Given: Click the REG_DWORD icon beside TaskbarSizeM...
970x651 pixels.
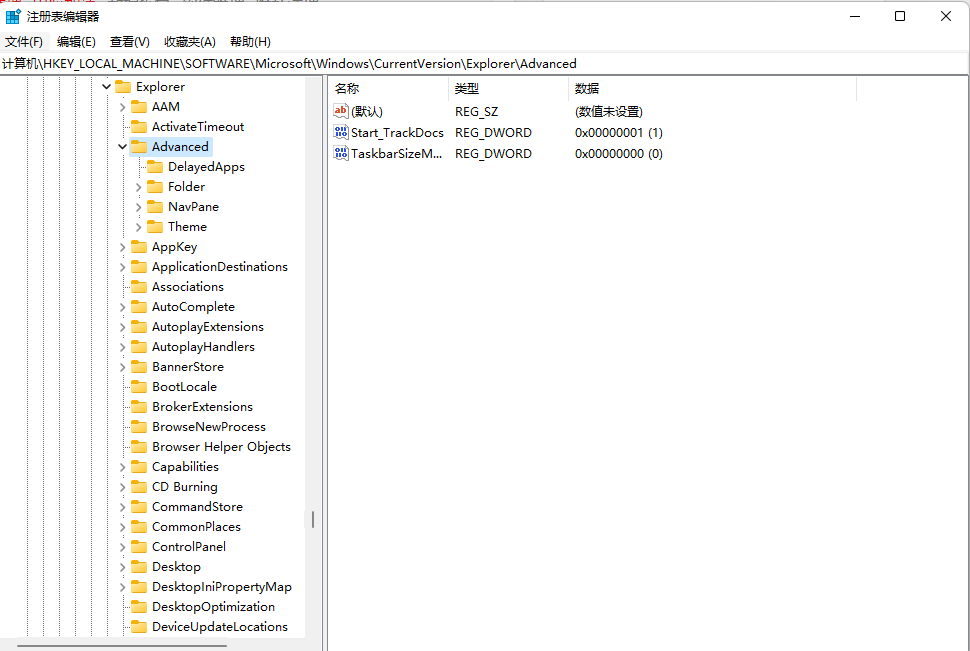Looking at the screenshot, I should pyautogui.click(x=340, y=153).
